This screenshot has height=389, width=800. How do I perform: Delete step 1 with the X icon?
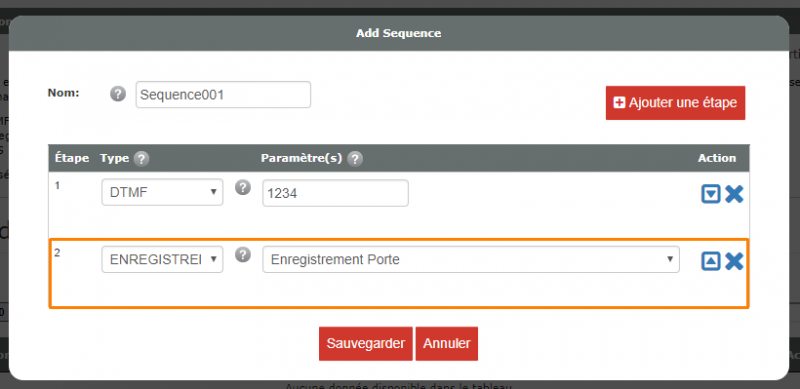tap(734, 194)
